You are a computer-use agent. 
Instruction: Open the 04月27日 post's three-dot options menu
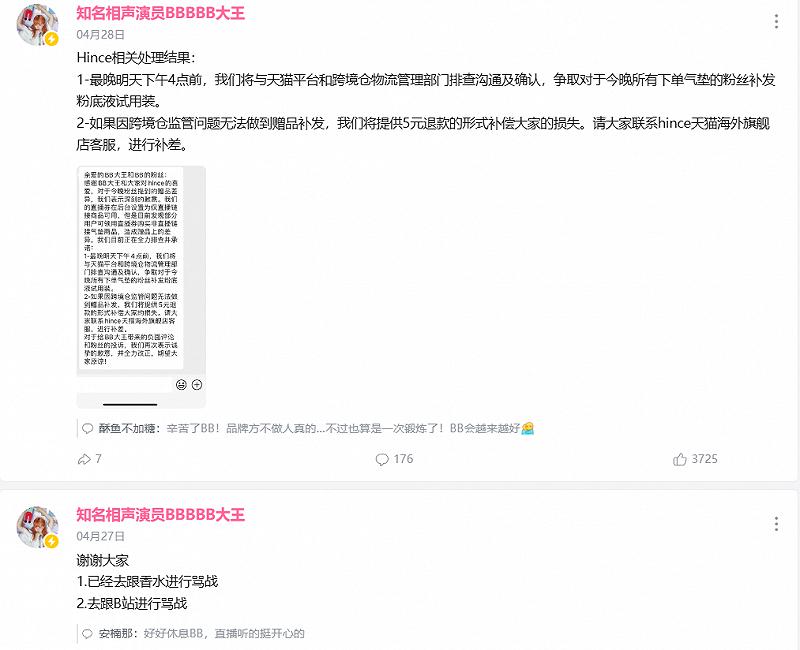coord(776,524)
